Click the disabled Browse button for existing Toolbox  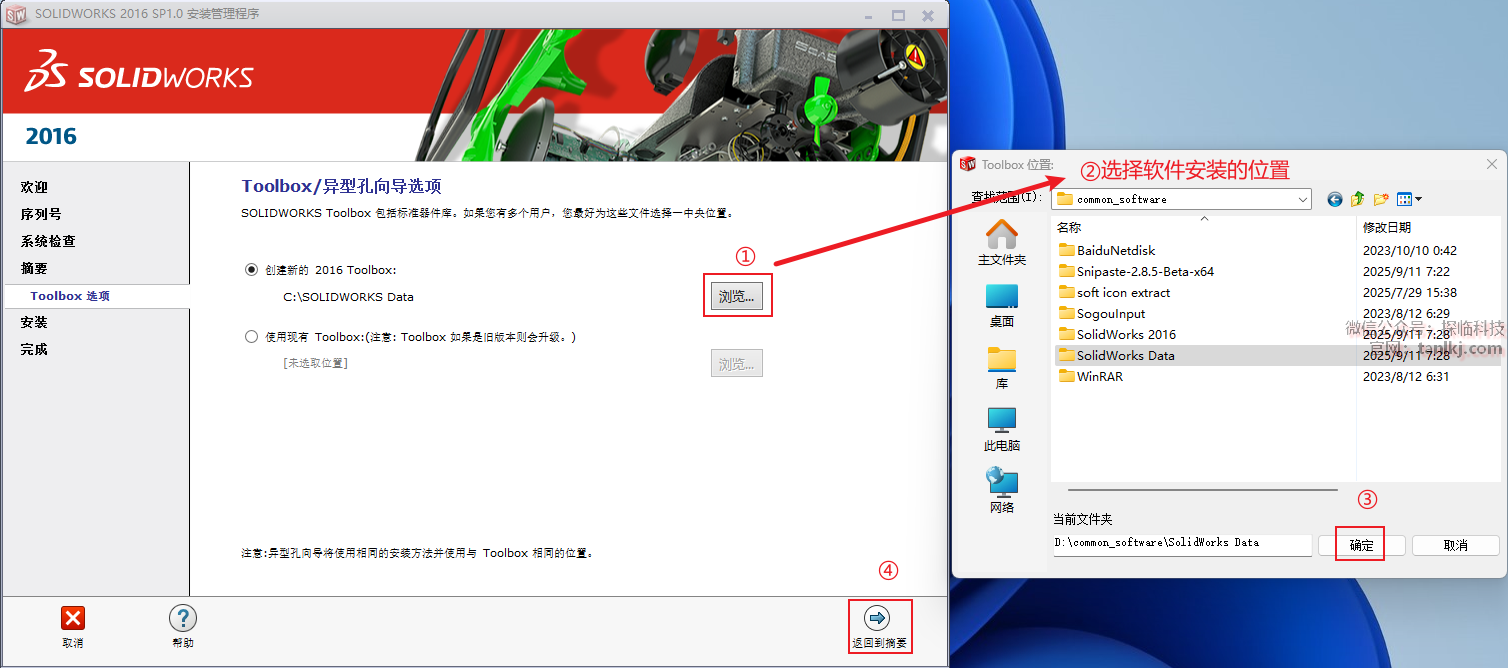coord(737,364)
